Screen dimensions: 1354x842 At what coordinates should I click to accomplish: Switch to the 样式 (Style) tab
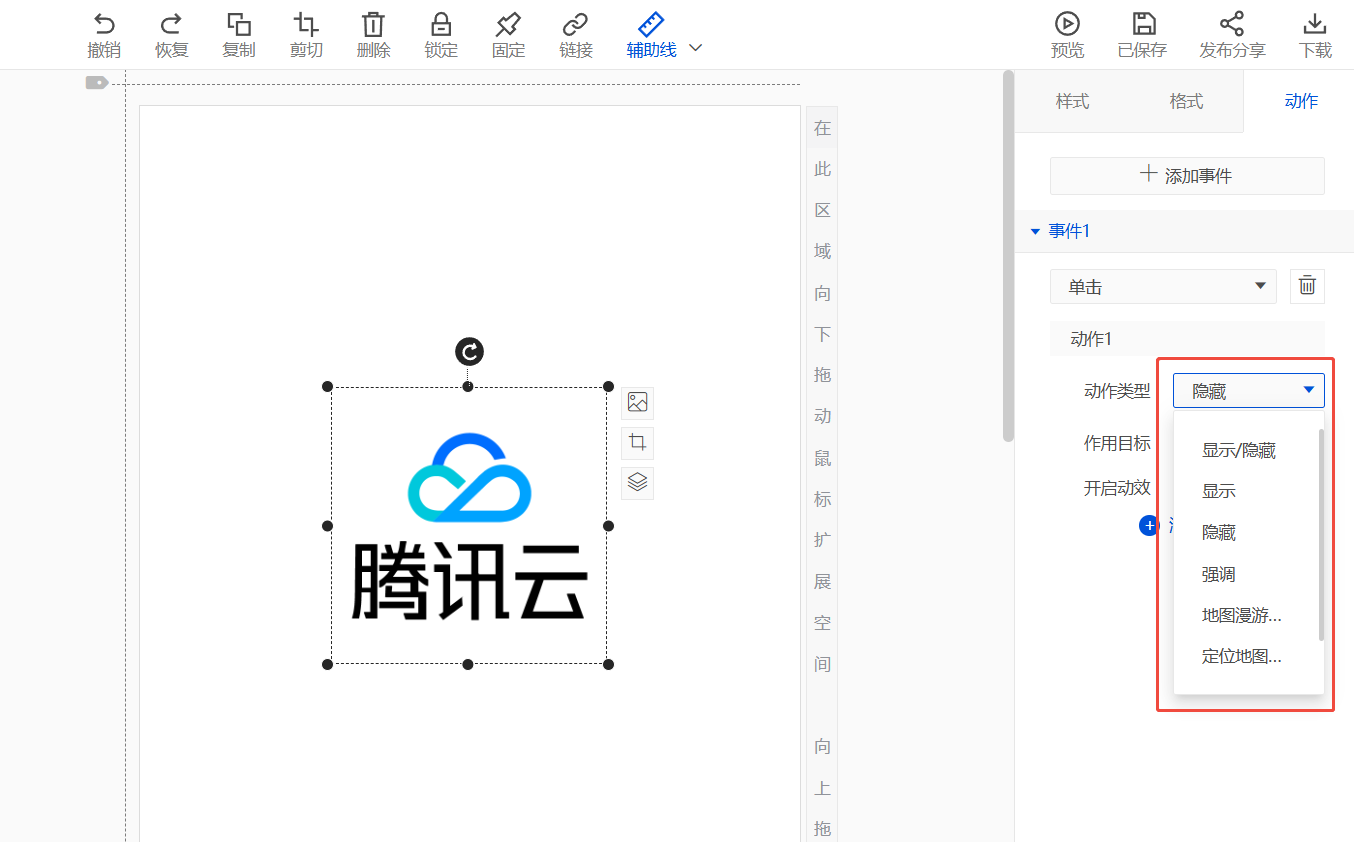[1072, 101]
